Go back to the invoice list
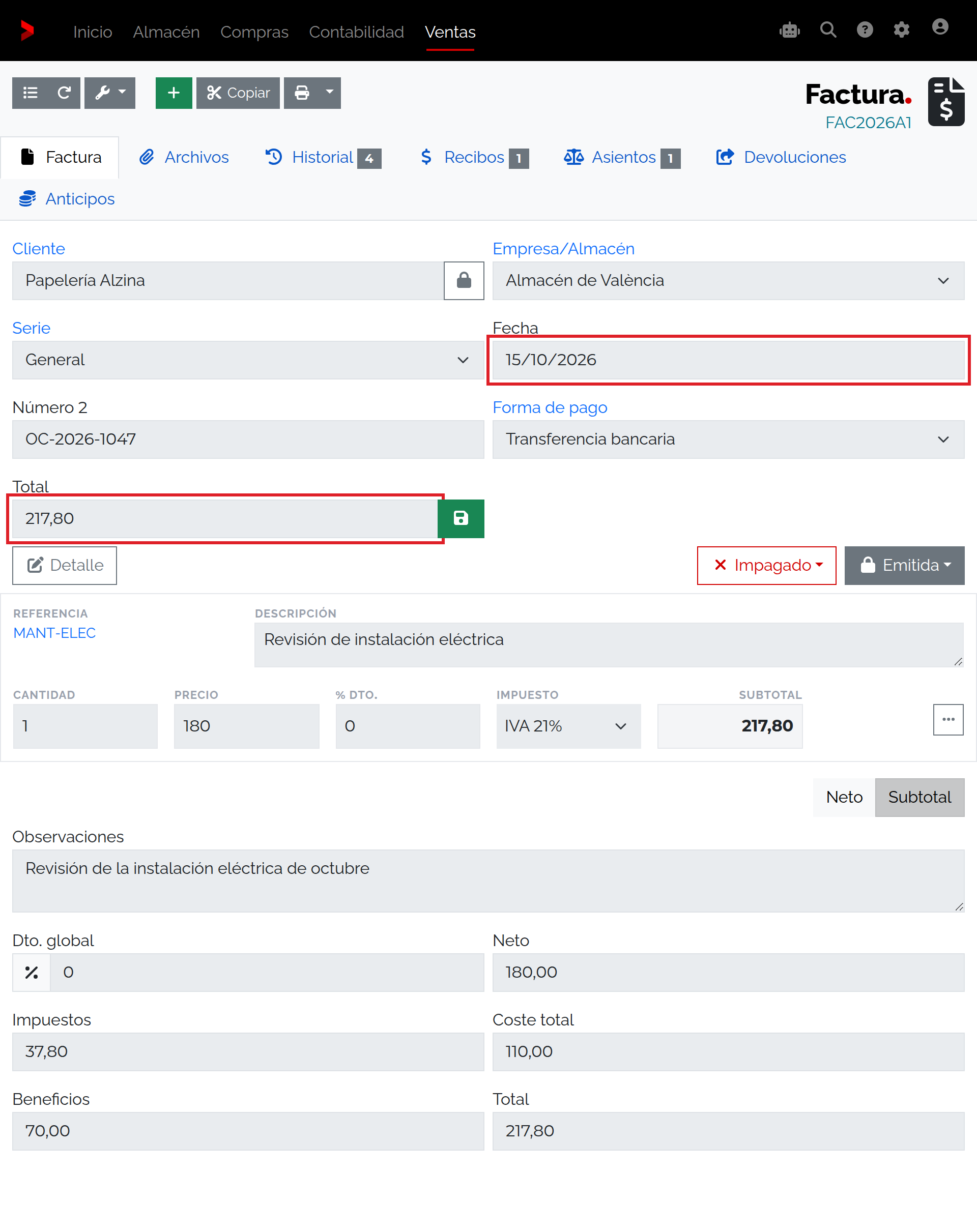Viewport: 977px width, 1232px height. point(31,93)
